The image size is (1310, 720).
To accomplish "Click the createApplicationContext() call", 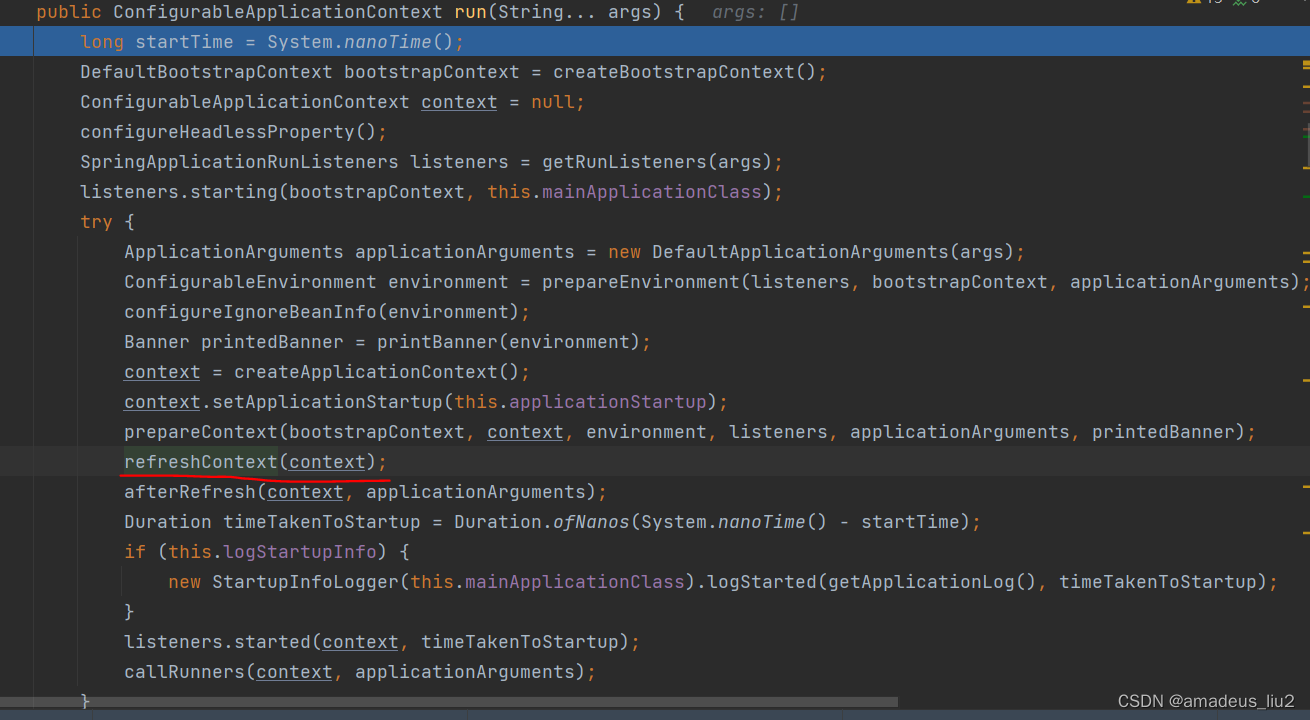I will [x=377, y=372].
